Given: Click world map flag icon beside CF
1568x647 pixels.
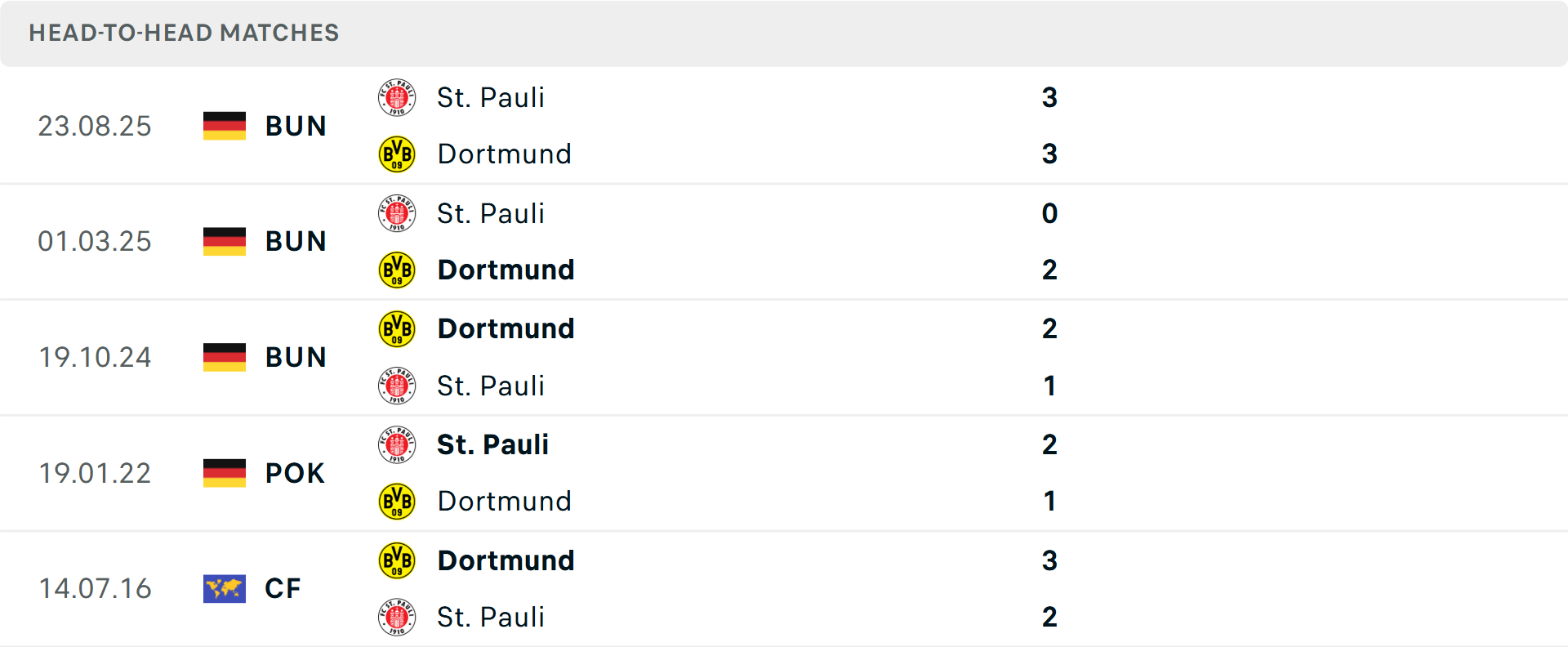Looking at the screenshot, I should click(225, 589).
